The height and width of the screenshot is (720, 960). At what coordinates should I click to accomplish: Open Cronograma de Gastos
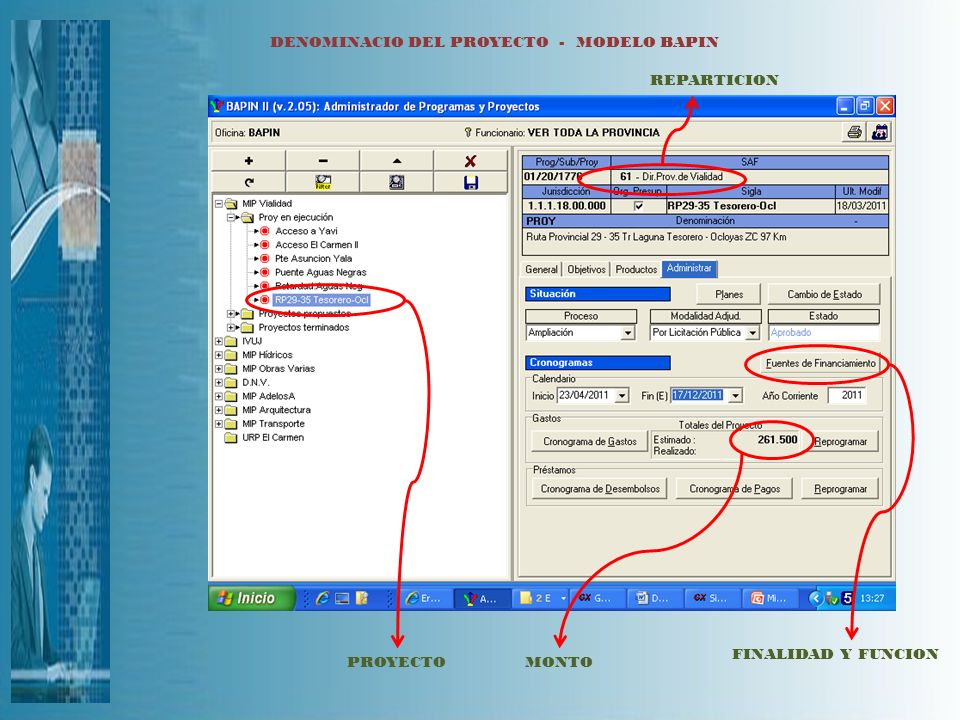[x=590, y=441]
